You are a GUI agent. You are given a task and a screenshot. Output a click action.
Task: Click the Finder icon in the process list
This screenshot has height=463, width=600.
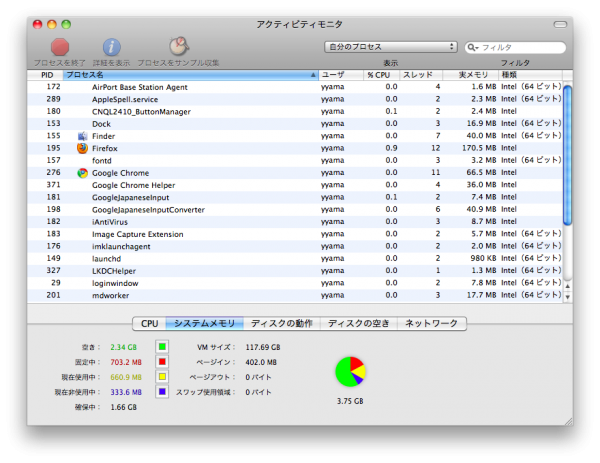[82, 136]
